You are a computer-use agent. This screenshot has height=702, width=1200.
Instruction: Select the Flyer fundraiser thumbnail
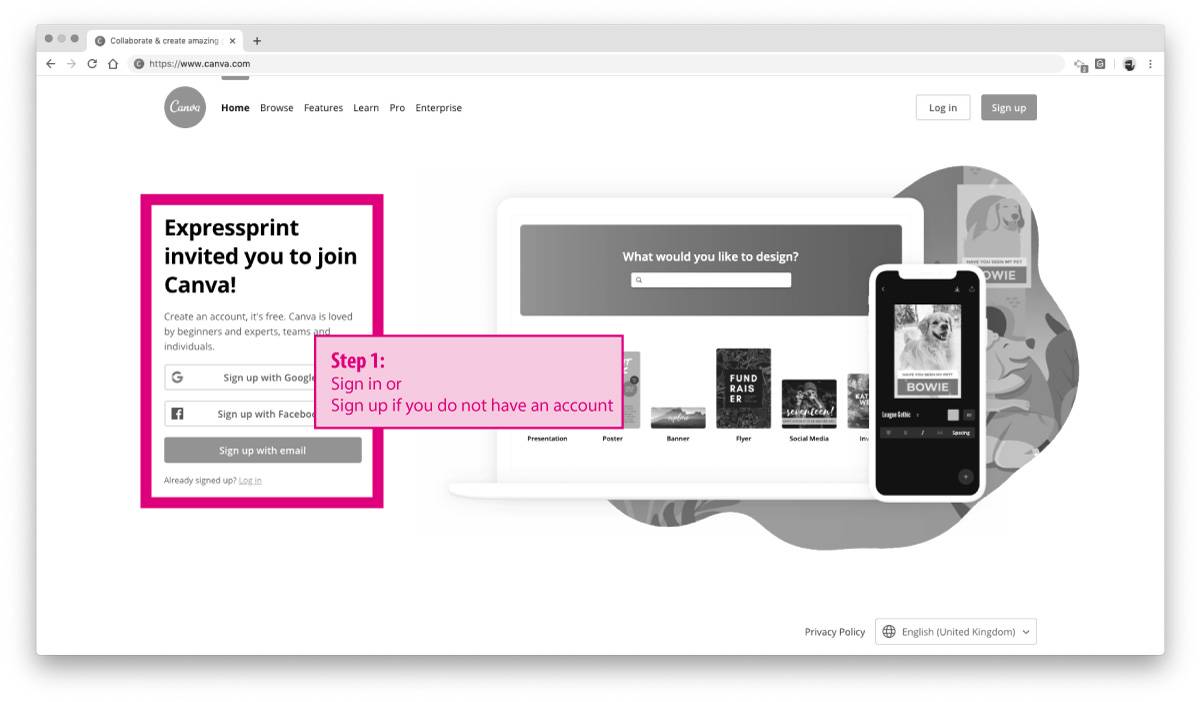[743, 388]
